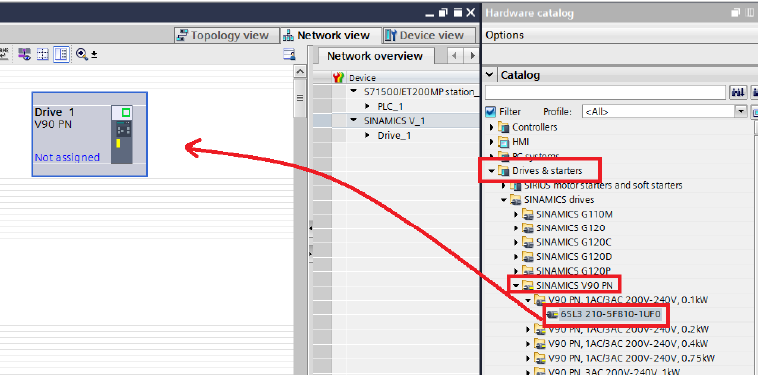
Task: Collapse the Catalog section chevron
Action: (x=490, y=75)
